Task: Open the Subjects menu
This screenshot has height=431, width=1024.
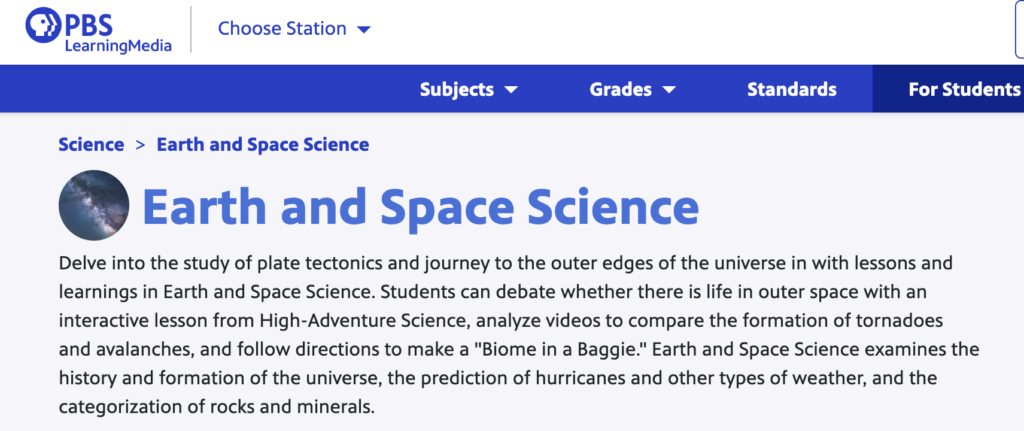Action: 457,90
